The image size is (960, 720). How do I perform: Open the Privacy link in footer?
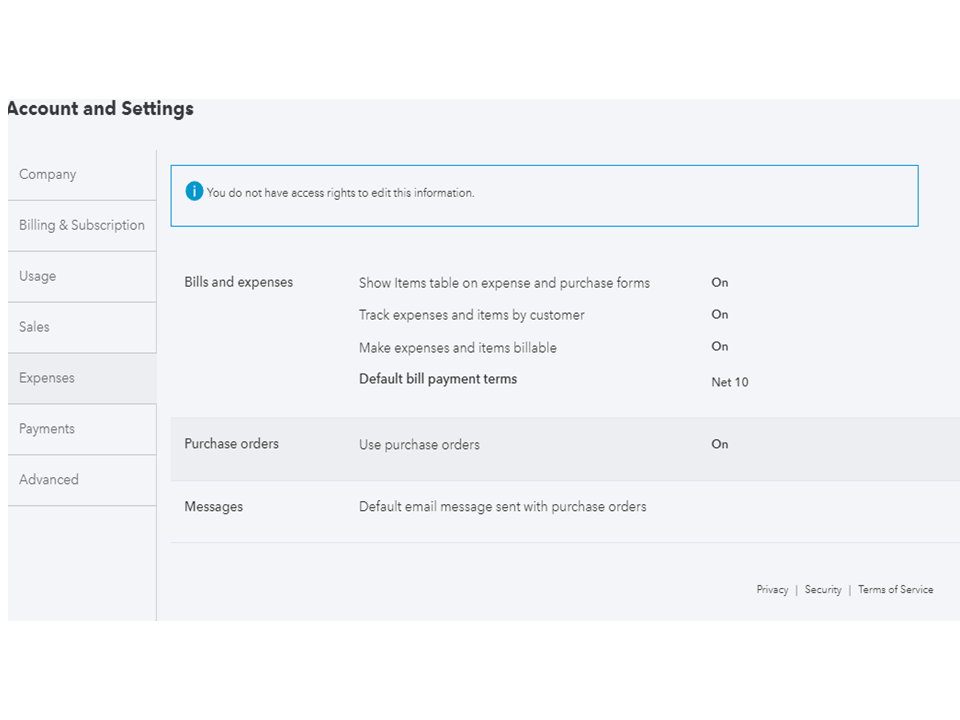click(x=772, y=590)
